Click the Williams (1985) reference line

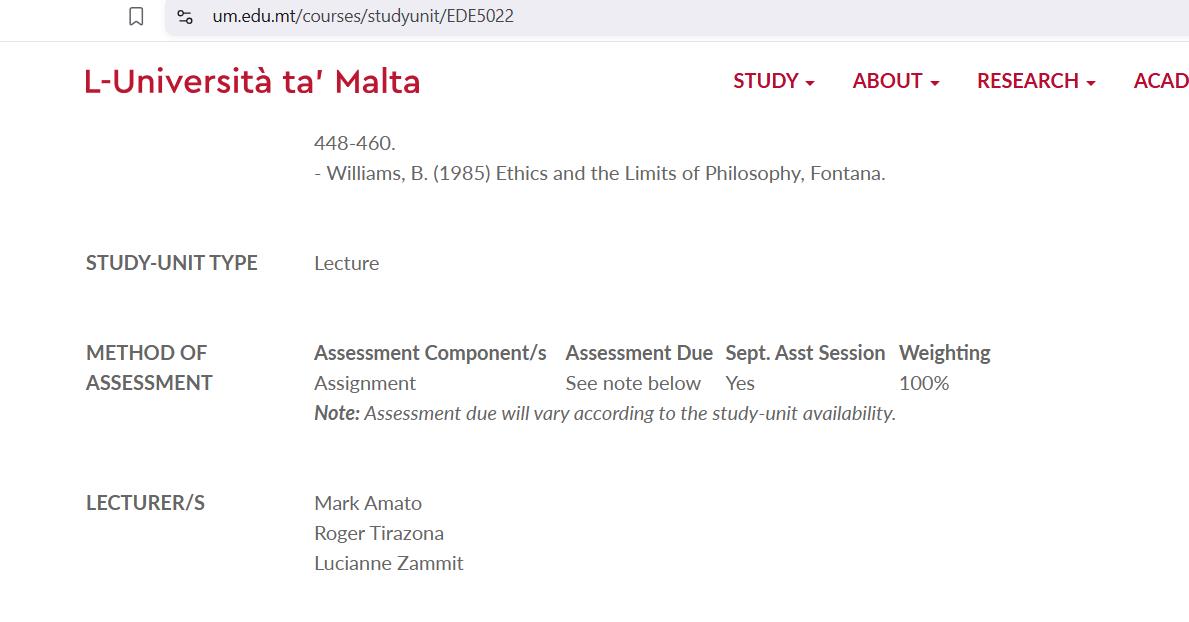click(x=600, y=173)
